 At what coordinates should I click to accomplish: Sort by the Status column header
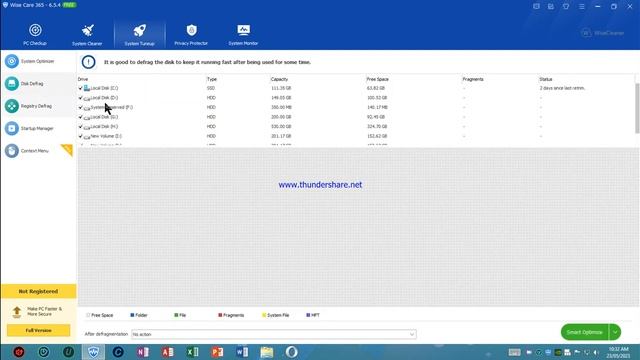(x=546, y=79)
